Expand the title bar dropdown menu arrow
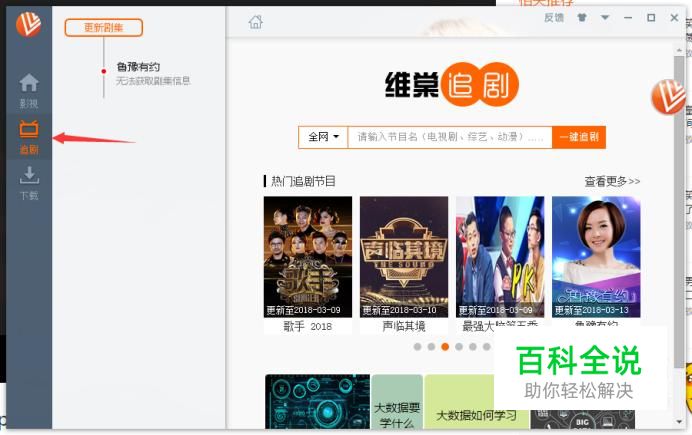The height and width of the screenshot is (435, 692). coord(605,18)
